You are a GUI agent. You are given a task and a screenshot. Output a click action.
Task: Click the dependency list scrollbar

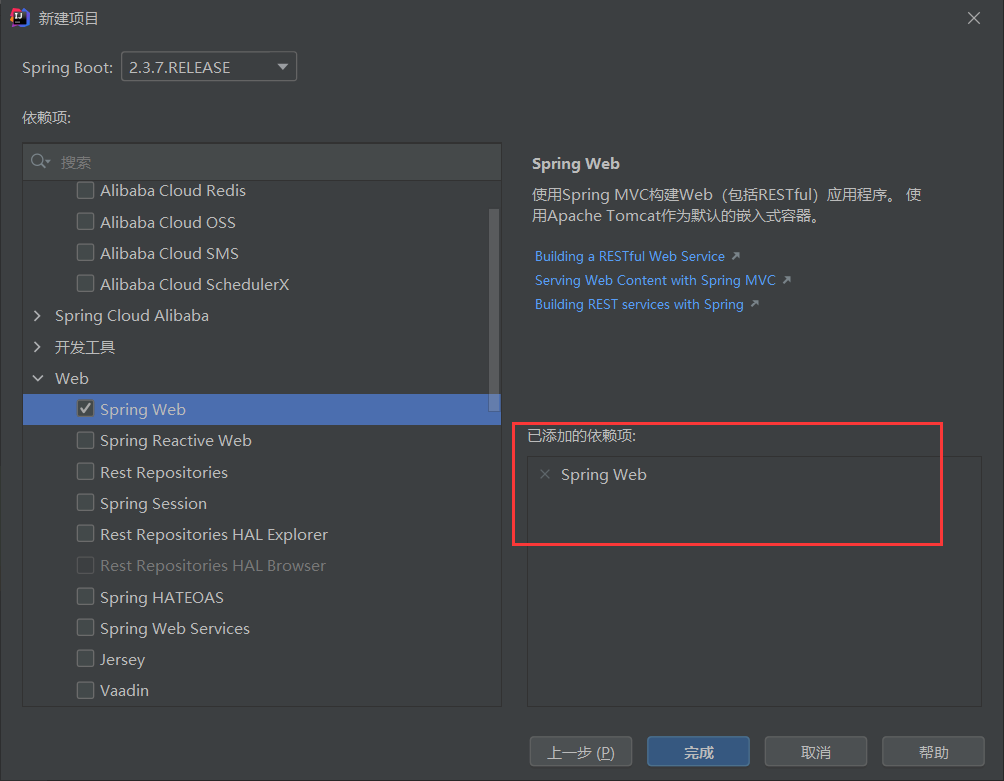(494, 310)
